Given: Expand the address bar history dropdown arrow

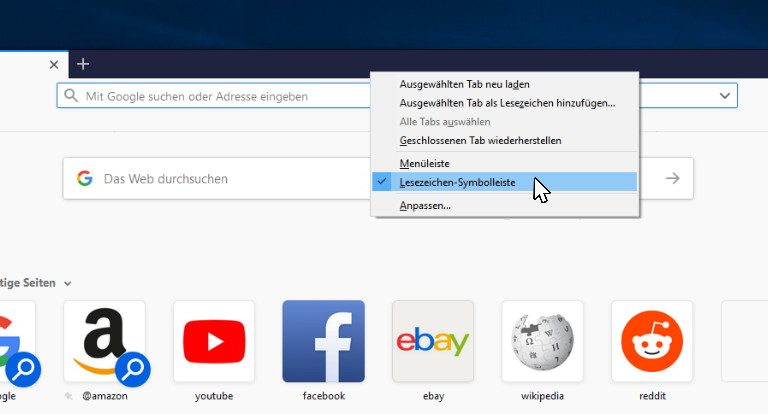Looking at the screenshot, I should tap(724, 96).
